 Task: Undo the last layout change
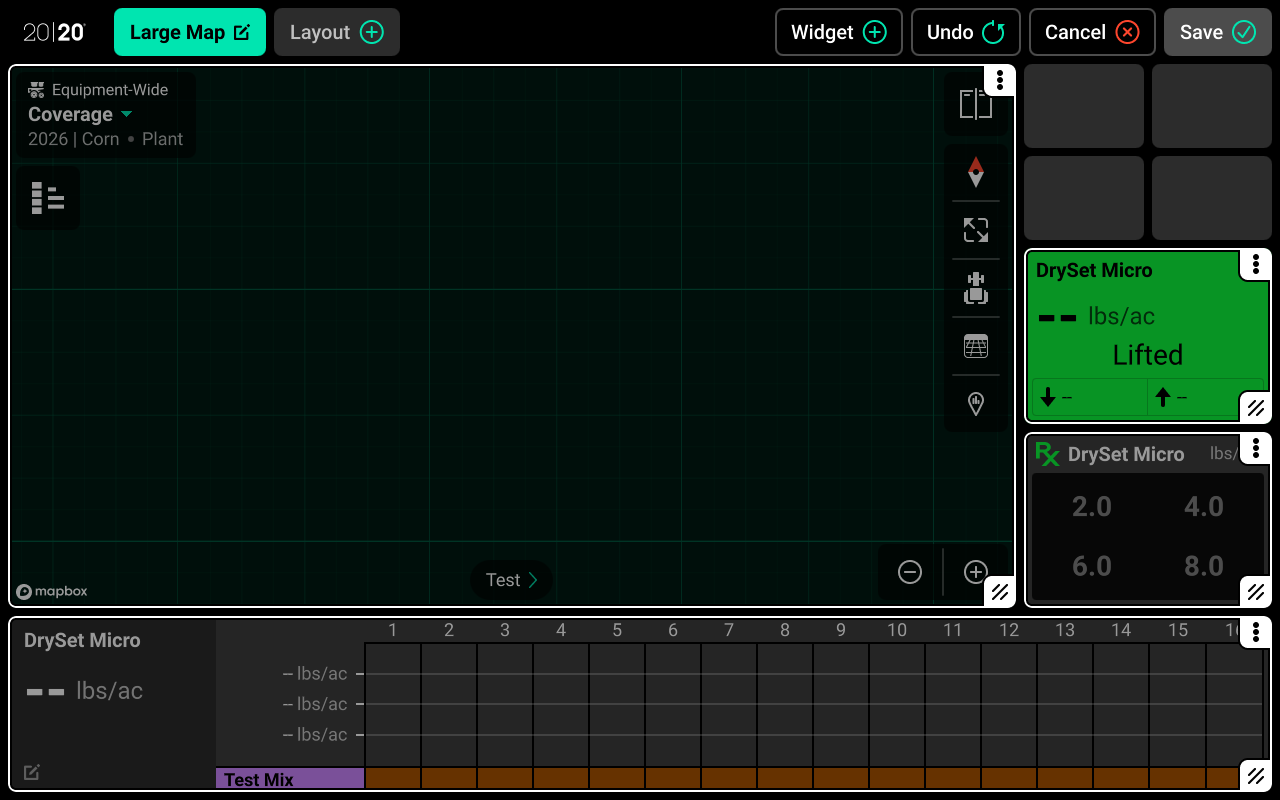(x=965, y=32)
